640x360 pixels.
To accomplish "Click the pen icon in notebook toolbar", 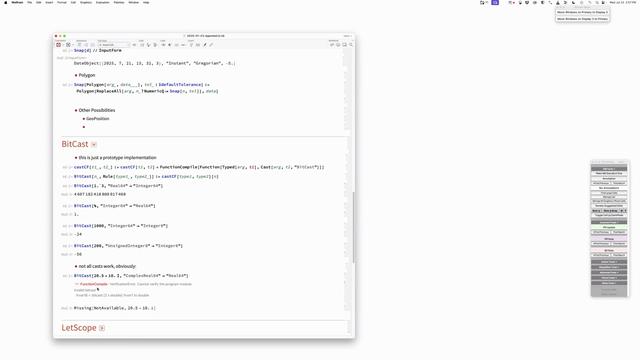I will 205,45.
